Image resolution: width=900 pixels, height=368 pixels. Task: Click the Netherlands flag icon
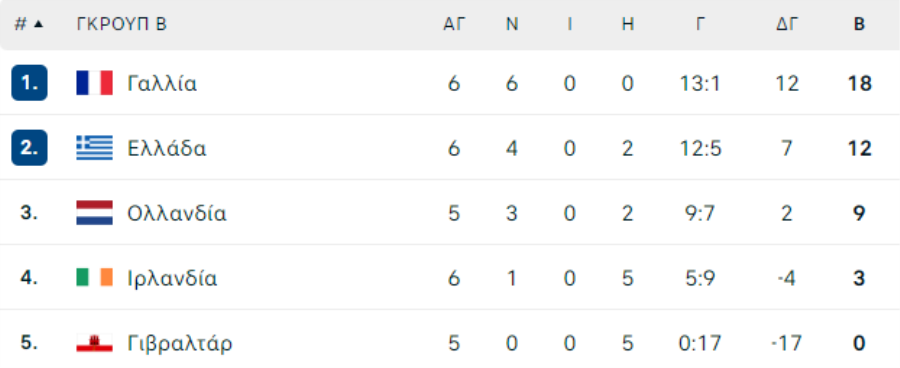95,213
